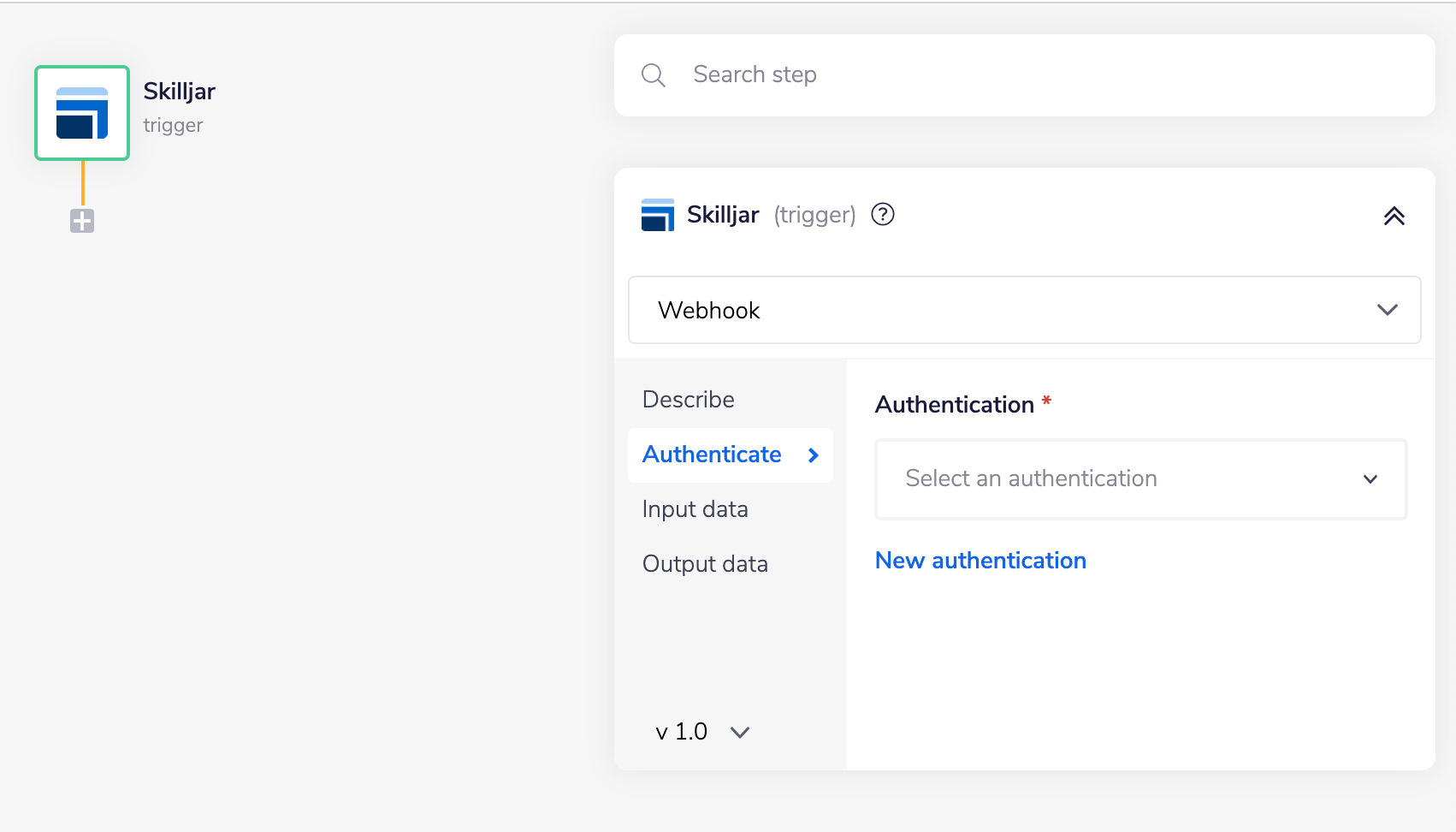Click New authentication link
This screenshot has width=1456, height=832.
[981, 561]
